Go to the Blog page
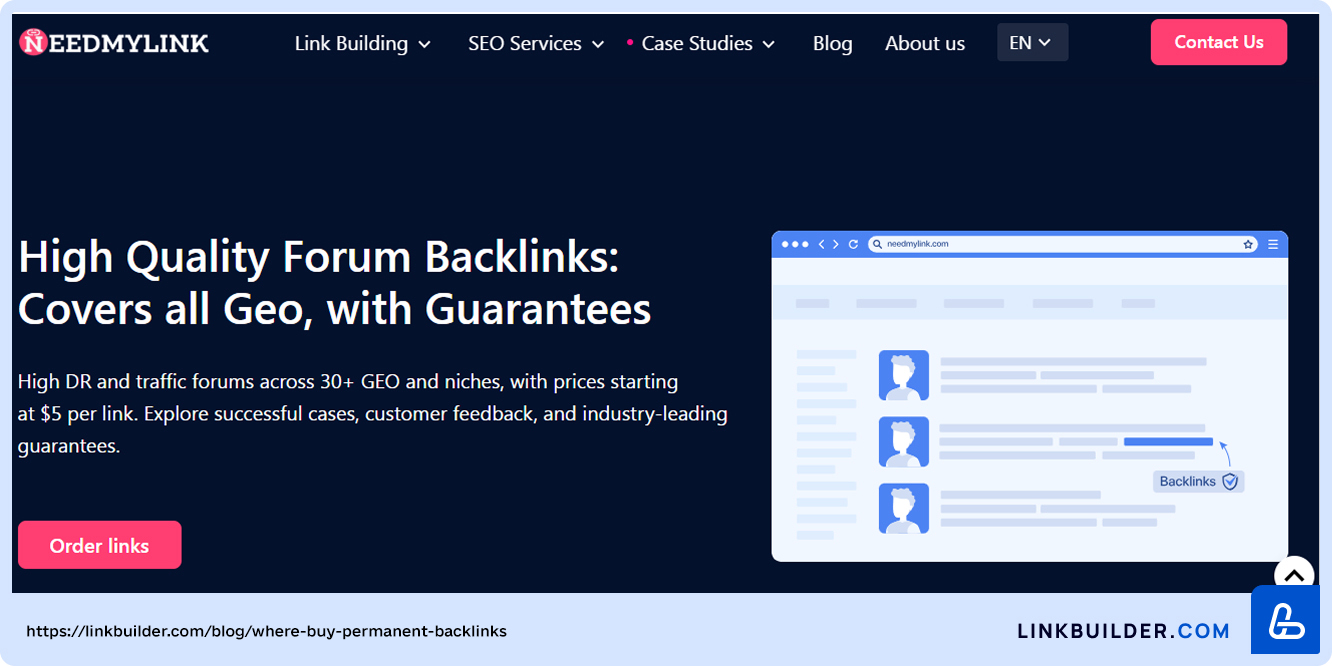This screenshot has width=1332, height=666. tap(832, 43)
